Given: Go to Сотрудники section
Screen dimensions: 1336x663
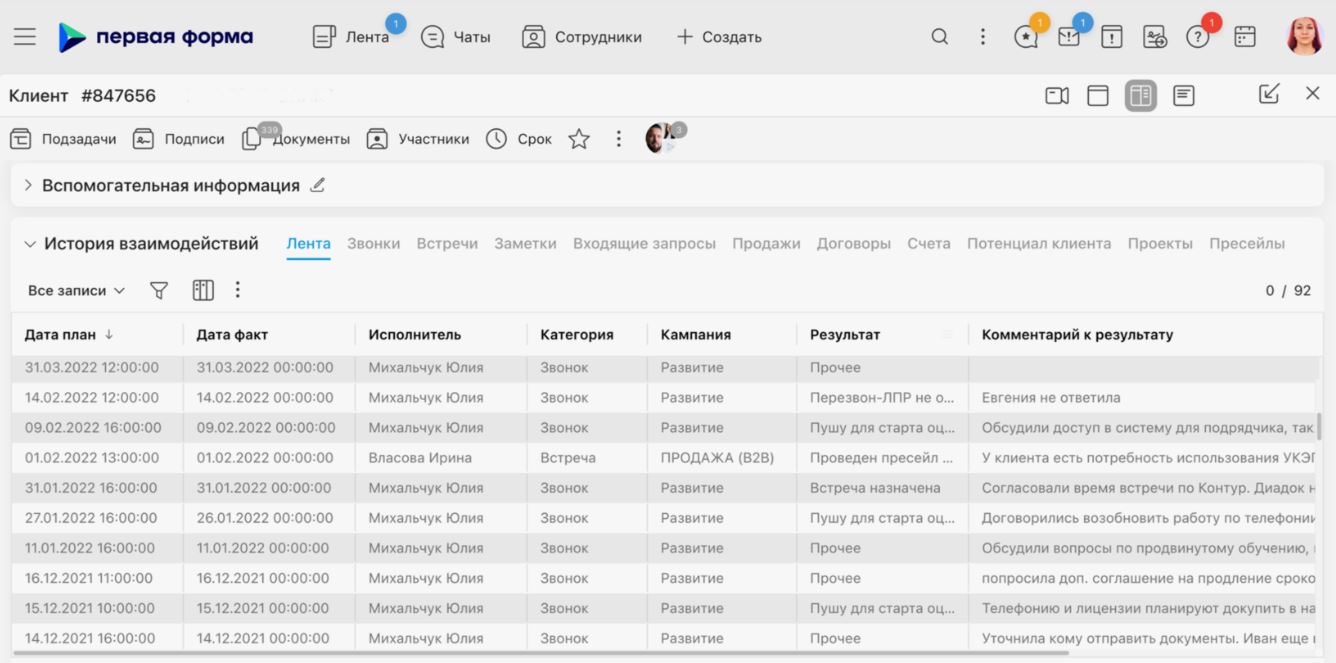Looking at the screenshot, I should 582,37.
